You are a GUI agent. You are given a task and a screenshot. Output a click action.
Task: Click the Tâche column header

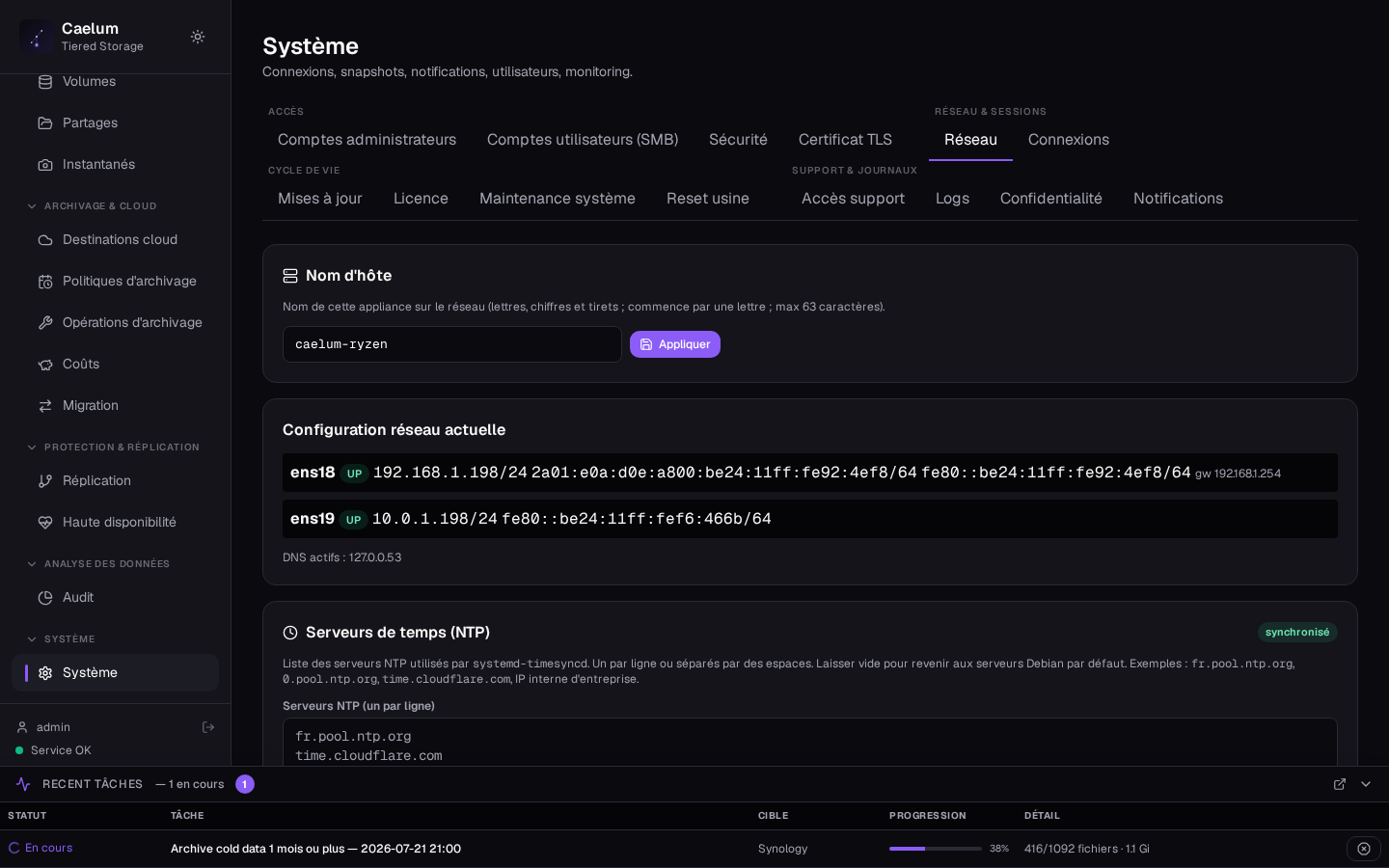187,816
